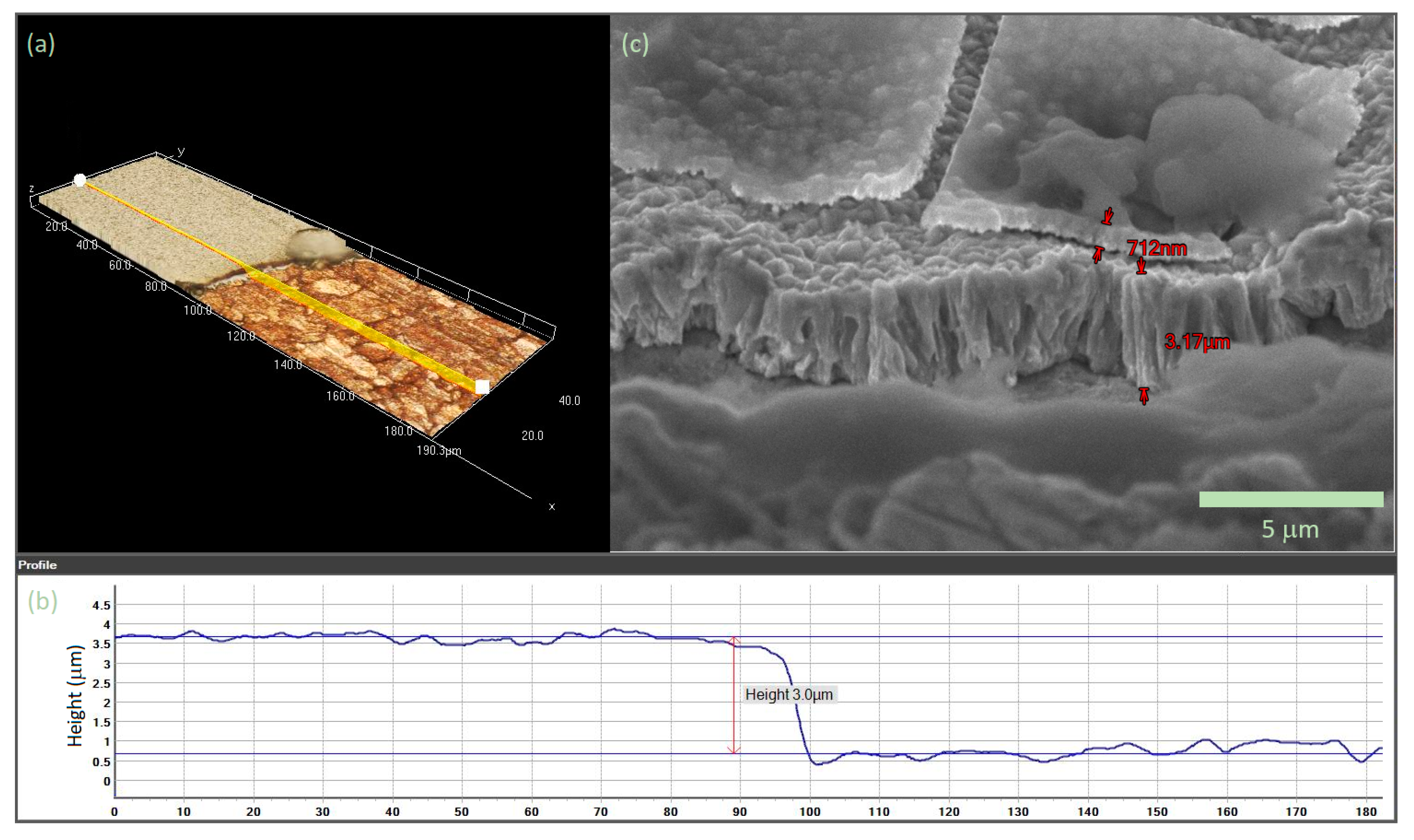Click the bottom red arrow below 3.17µm
The image size is (1414, 840).
click(1144, 396)
